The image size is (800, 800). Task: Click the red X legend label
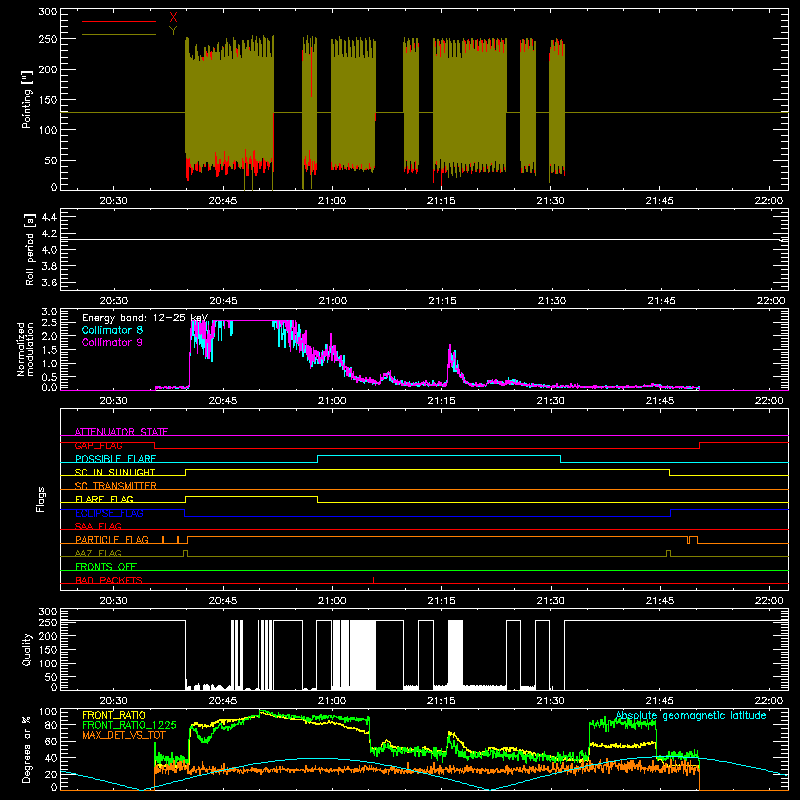173,18
